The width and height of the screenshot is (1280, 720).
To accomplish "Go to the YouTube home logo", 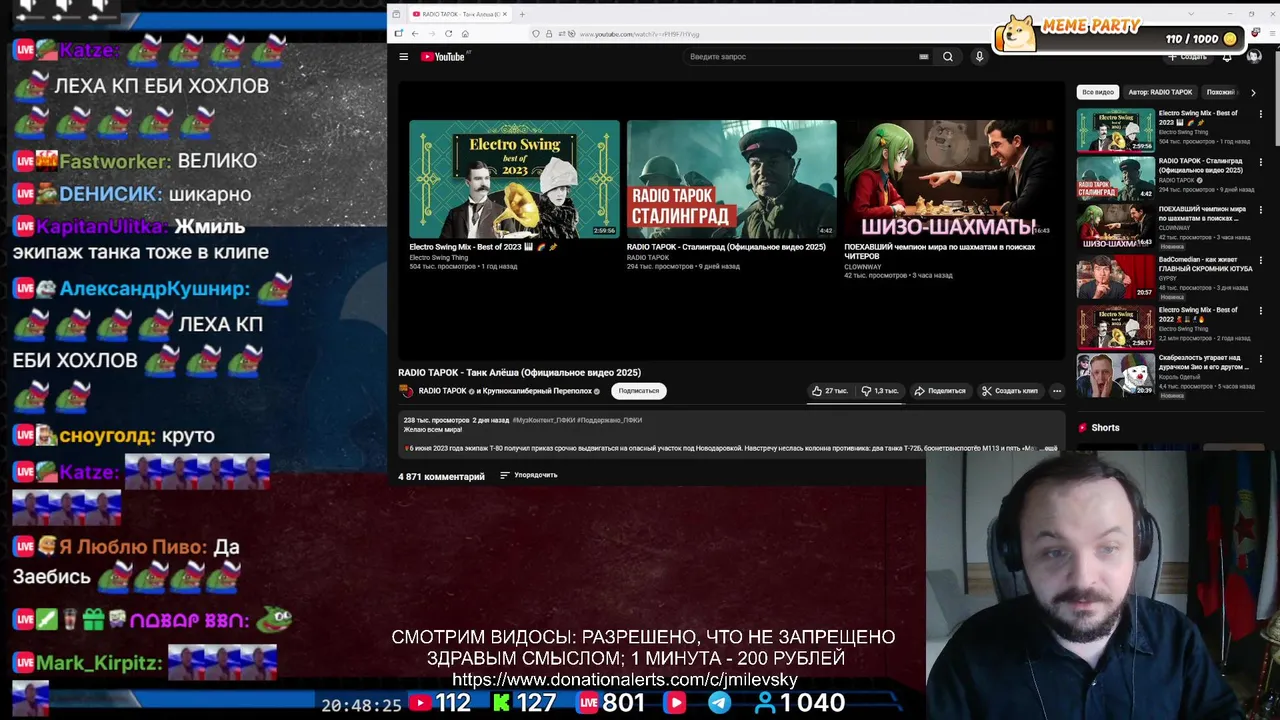I will [443, 57].
